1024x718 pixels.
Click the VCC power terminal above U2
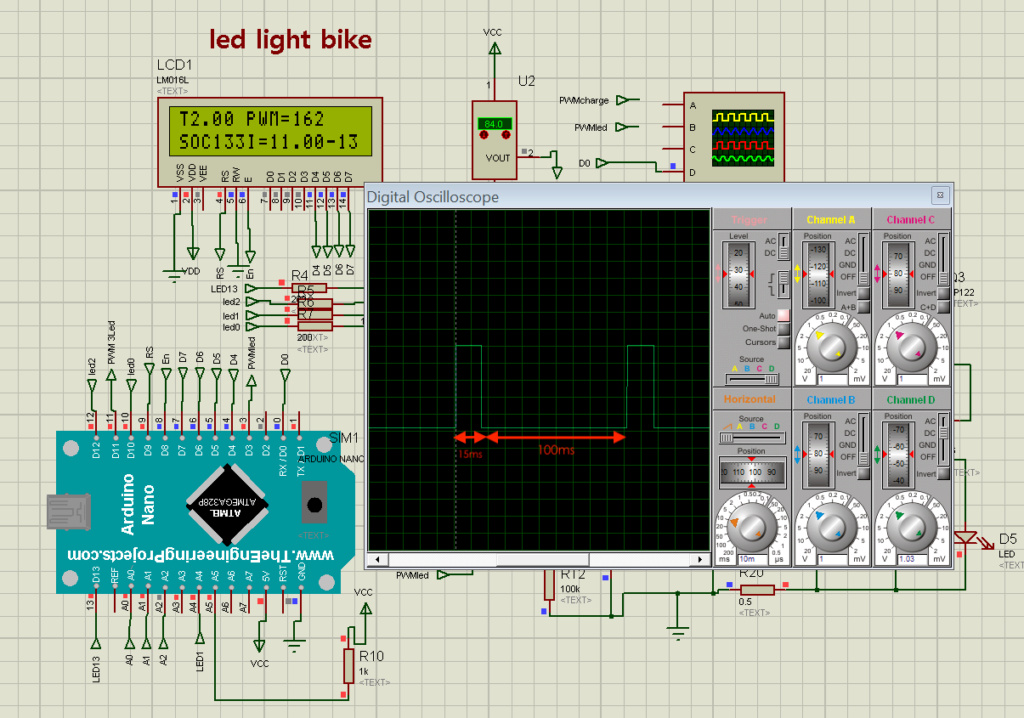click(494, 49)
